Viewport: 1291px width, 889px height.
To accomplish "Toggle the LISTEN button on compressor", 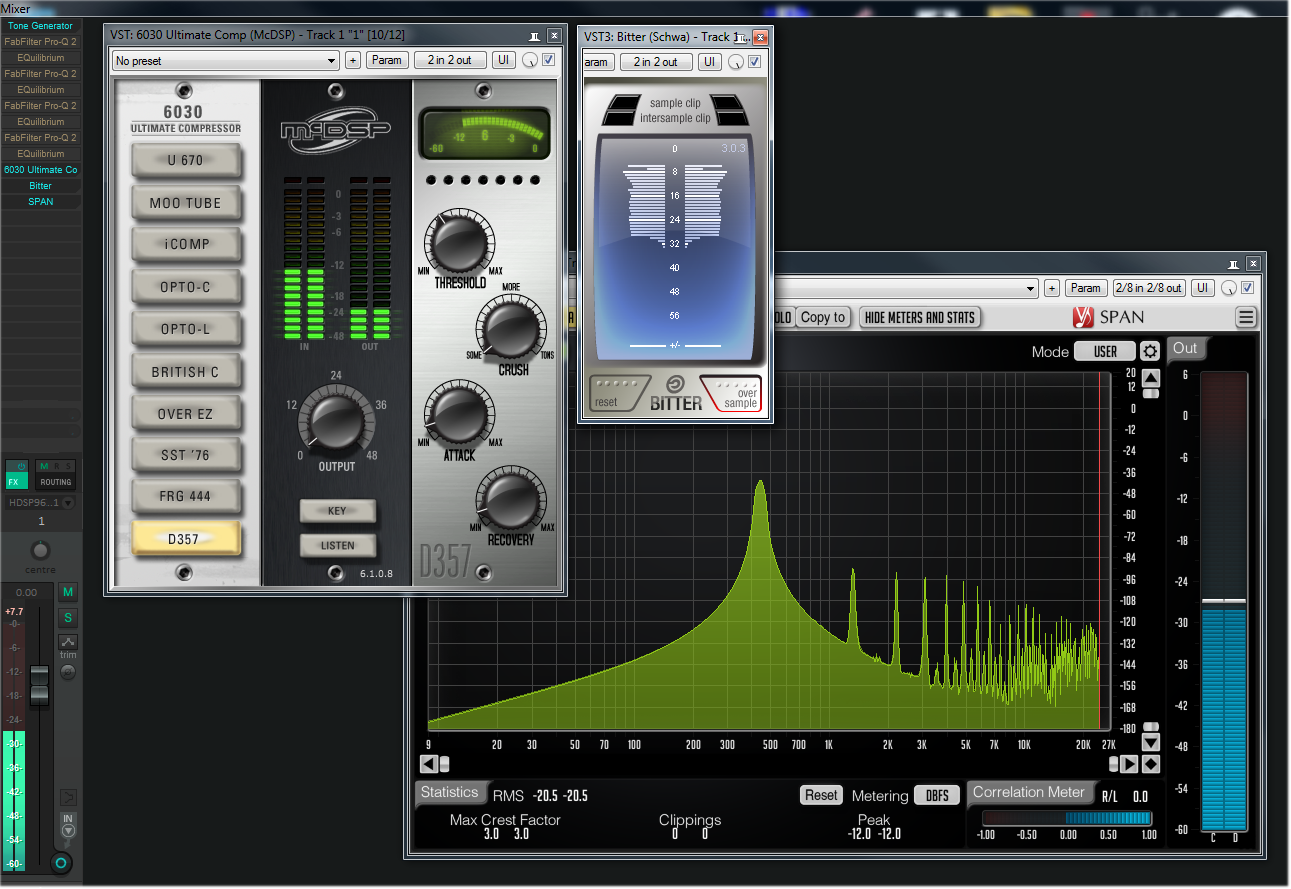I will click(337, 545).
